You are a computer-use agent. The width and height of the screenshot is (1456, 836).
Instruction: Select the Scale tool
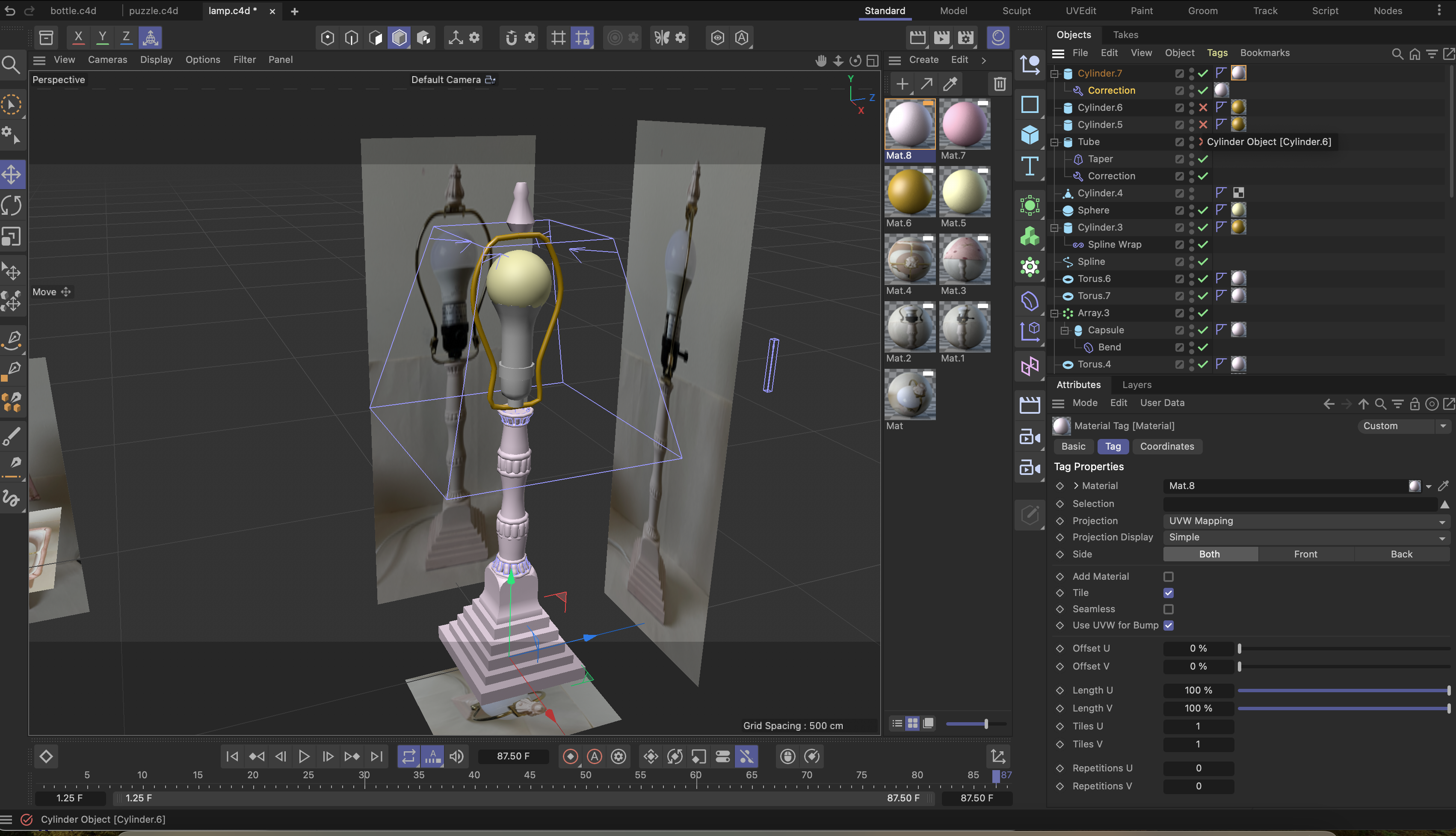click(13, 236)
